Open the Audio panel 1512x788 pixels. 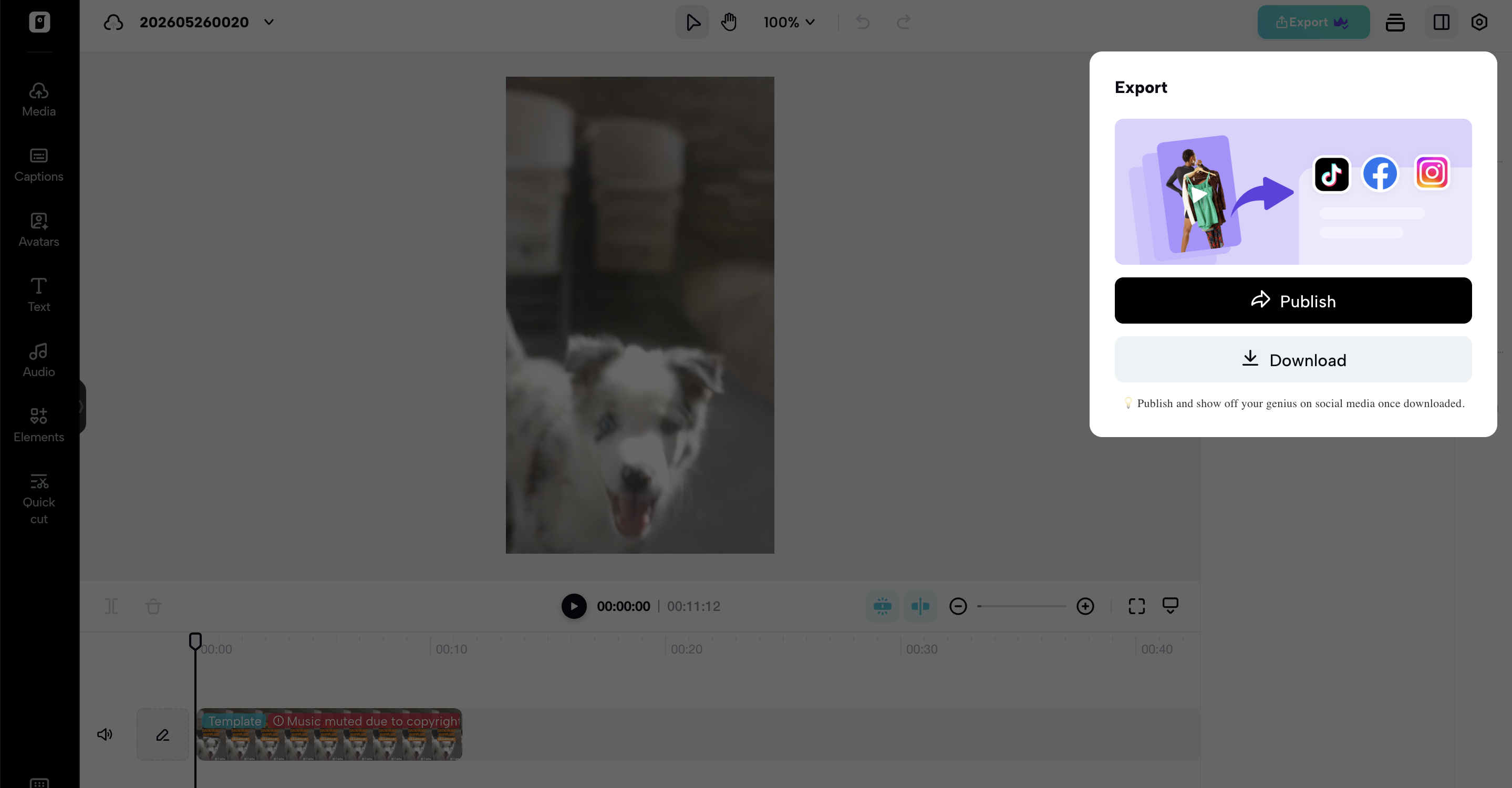[39, 360]
